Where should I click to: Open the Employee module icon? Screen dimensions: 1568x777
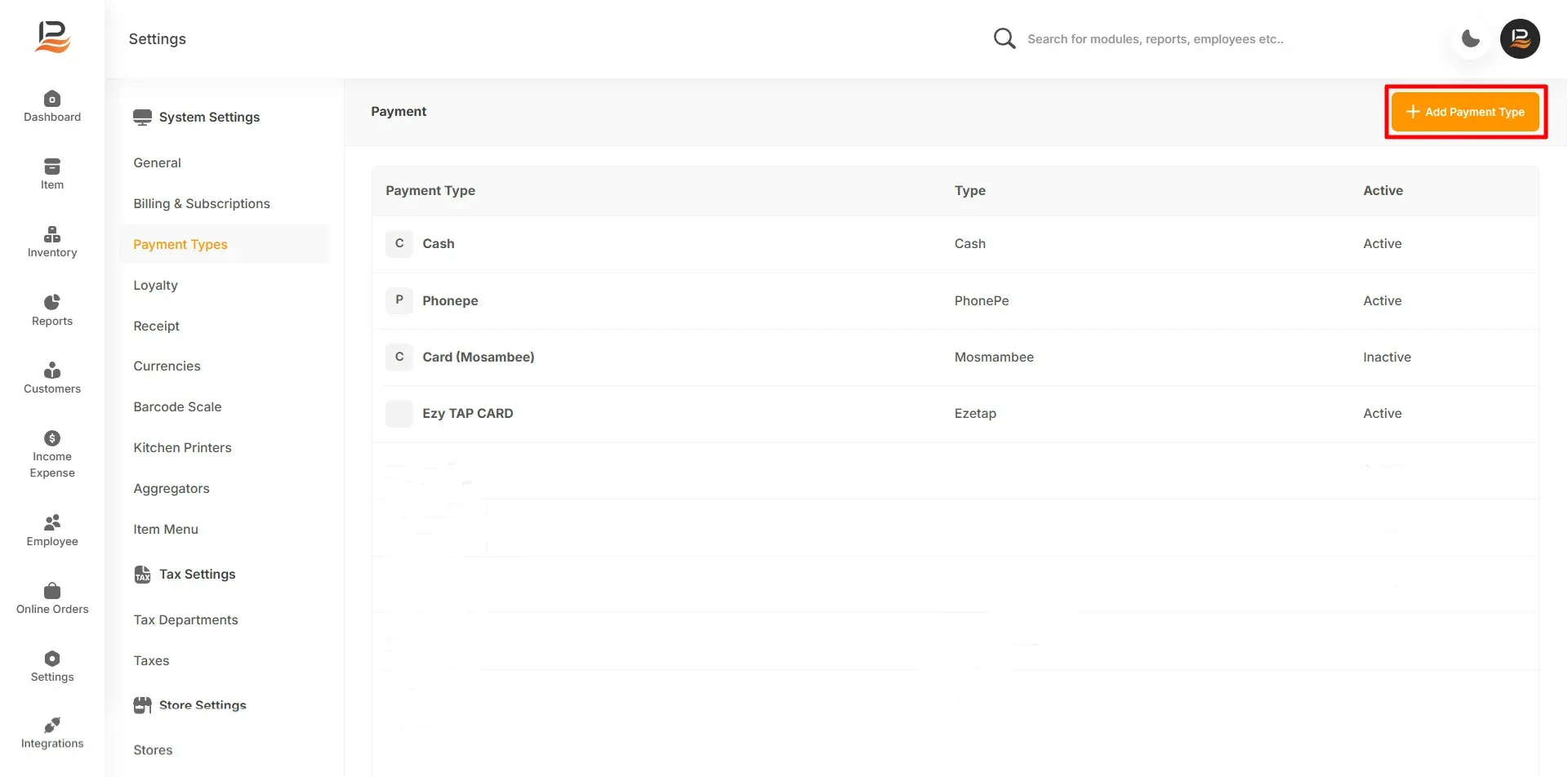tap(52, 522)
